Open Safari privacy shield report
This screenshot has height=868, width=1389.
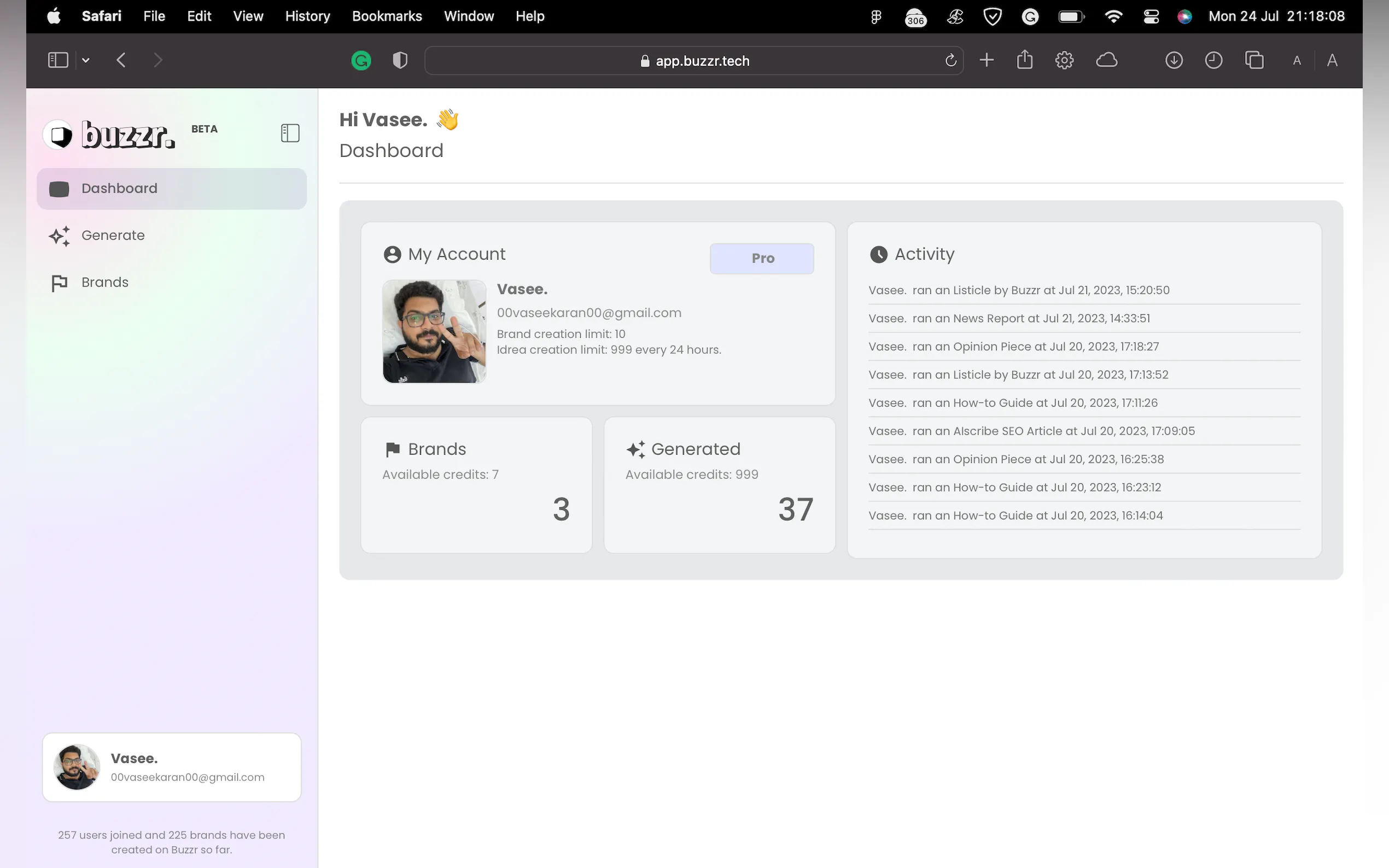pyautogui.click(x=400, y=60)
